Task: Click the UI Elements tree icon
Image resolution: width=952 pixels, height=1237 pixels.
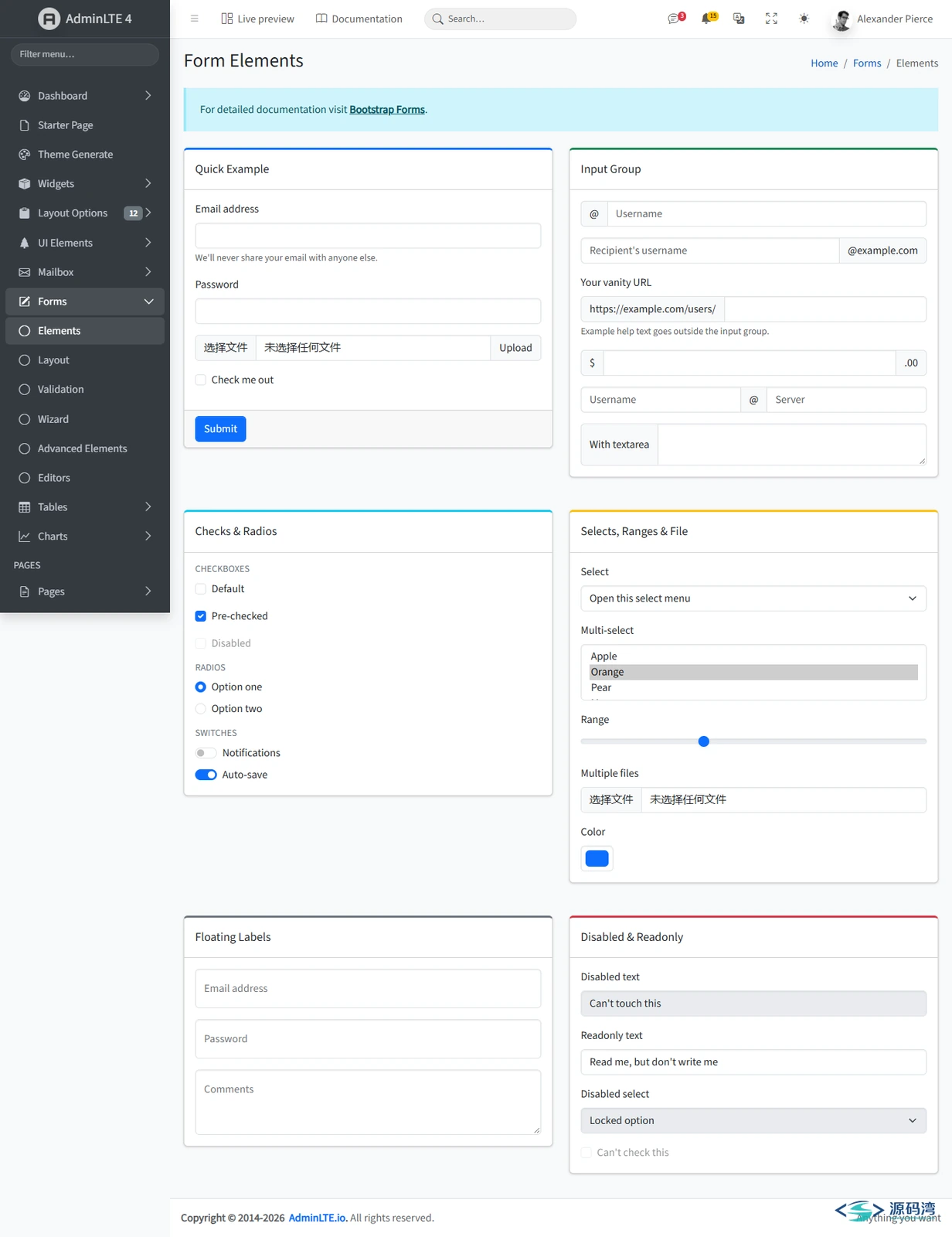Action: coord(25,243)
